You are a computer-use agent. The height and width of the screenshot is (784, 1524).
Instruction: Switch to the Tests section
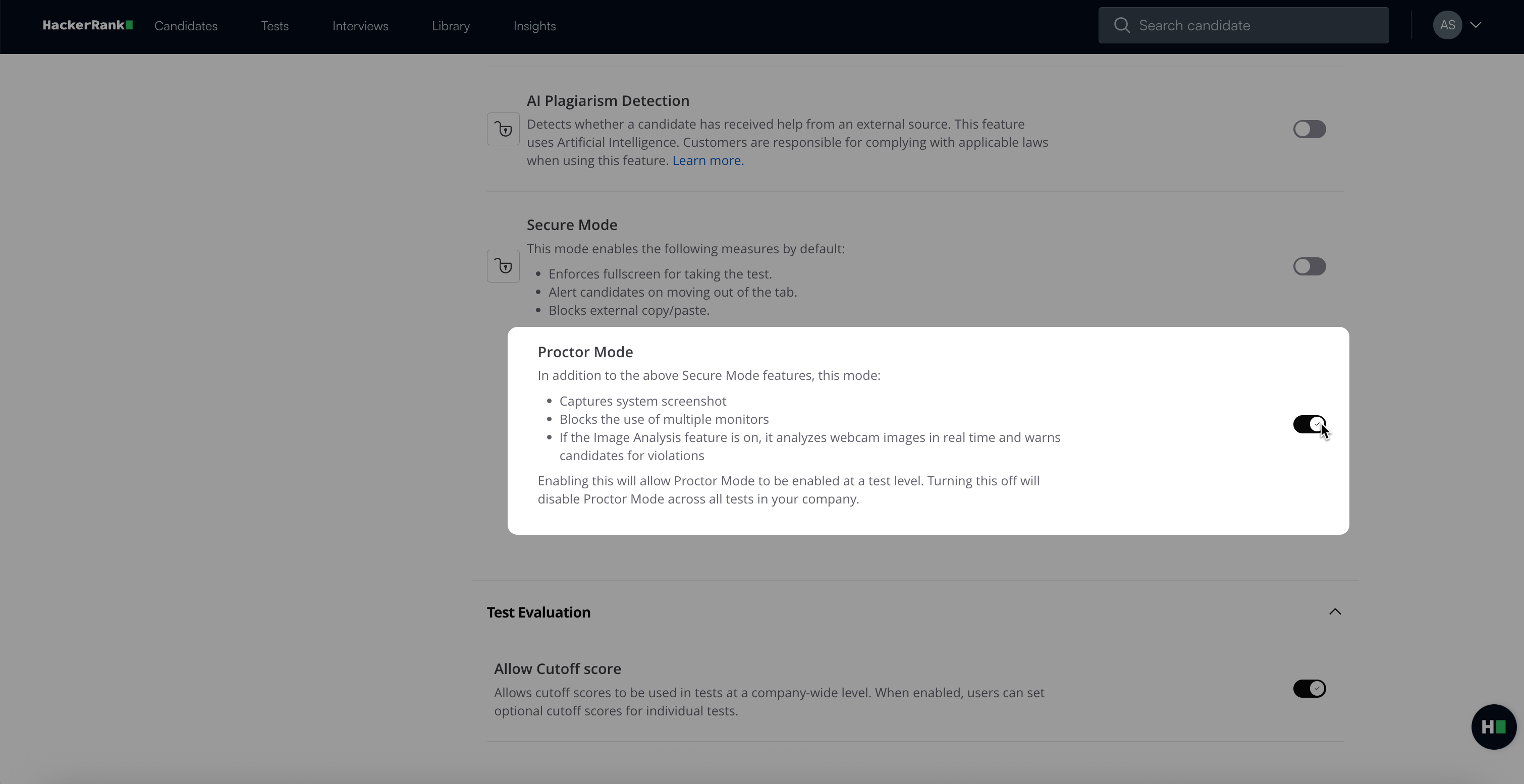274,25
